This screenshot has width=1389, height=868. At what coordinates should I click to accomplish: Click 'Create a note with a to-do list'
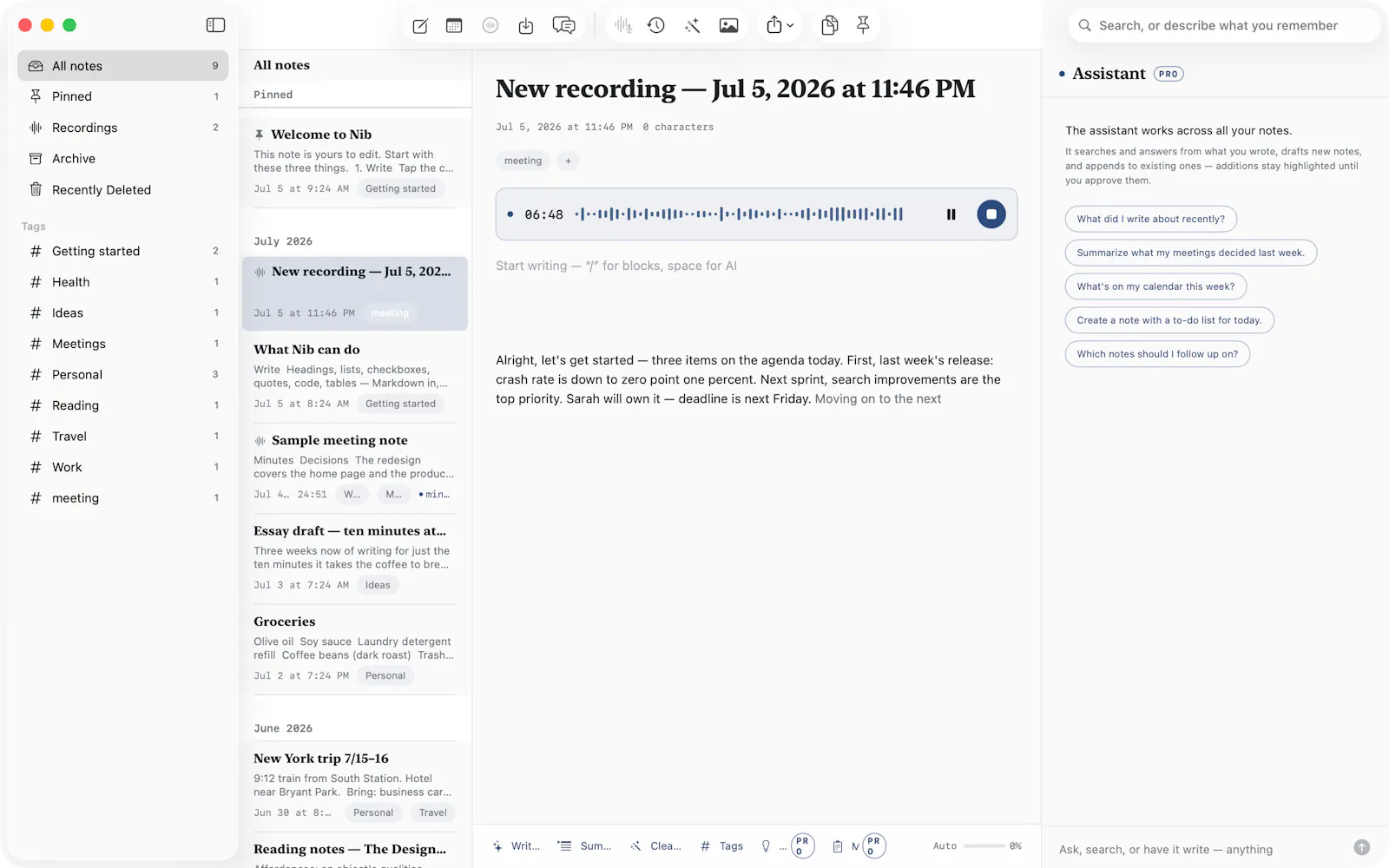pyautogui.click(x=1169, y=320)
